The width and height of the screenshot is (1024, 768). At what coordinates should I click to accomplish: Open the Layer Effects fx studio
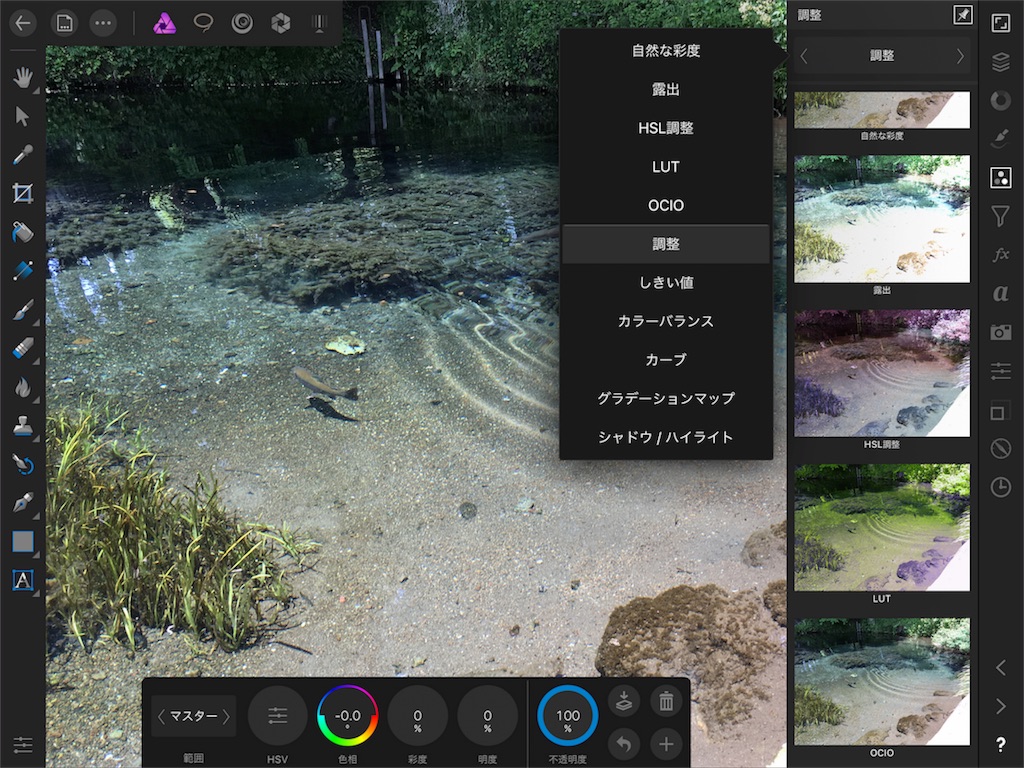coord(1000,254)
